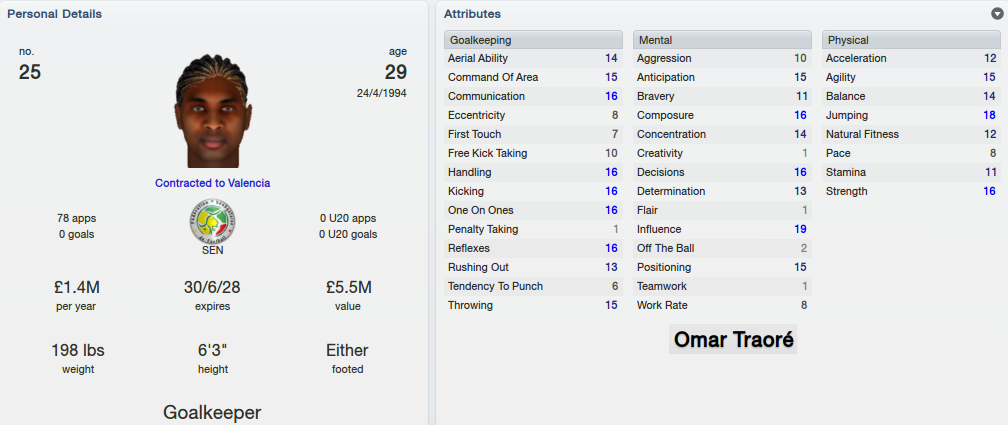Click the Senegal federation badge icon
Viewport: 1008px width, 425px height.
pos(212,221)
